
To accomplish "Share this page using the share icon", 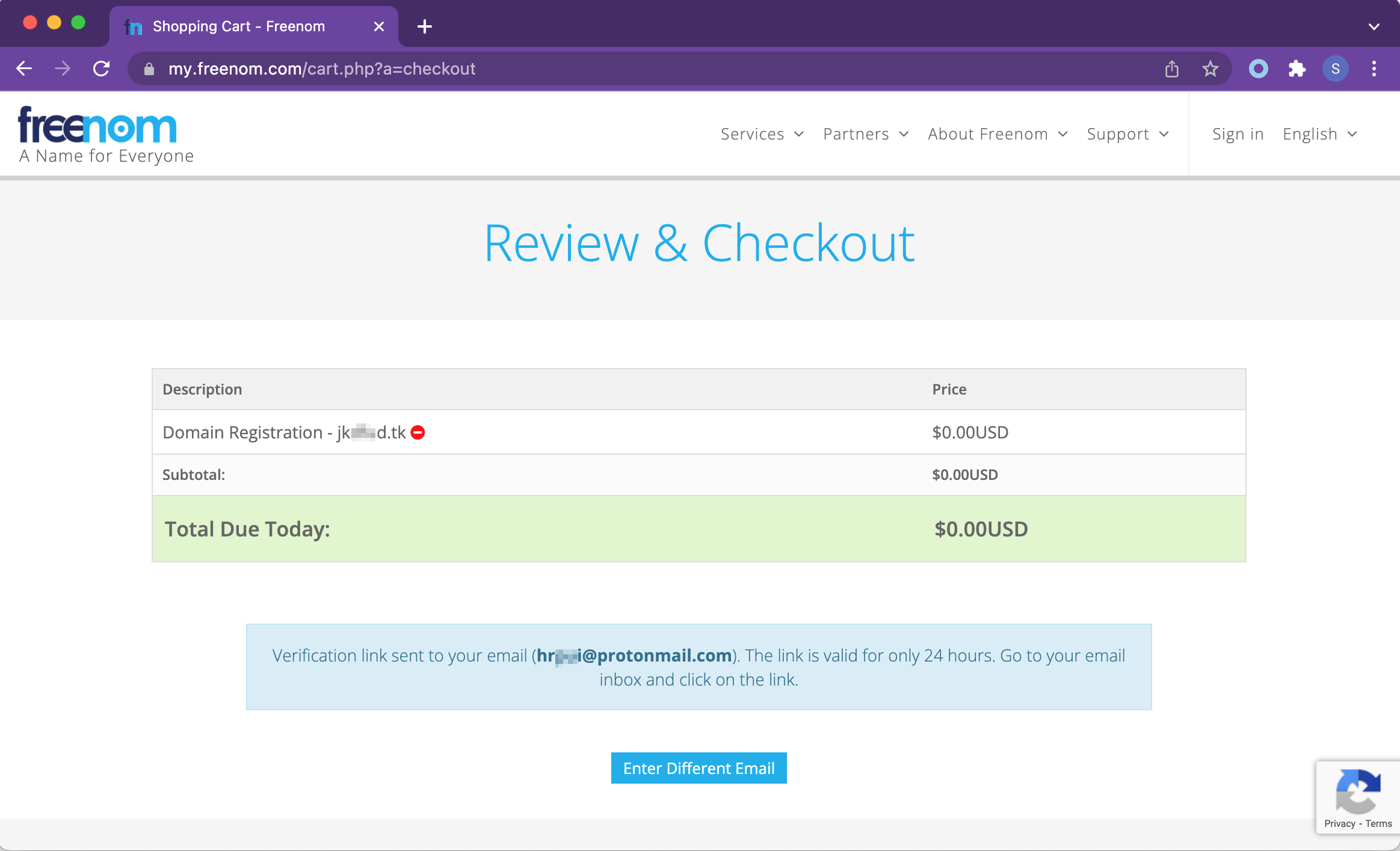I will tap(1171, 69).
